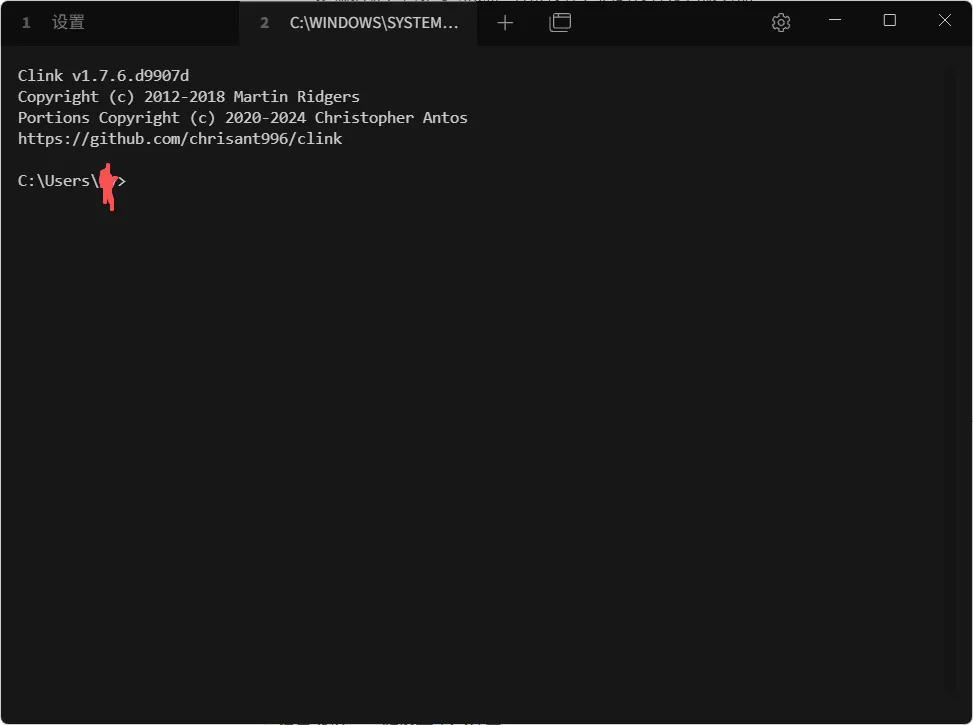The image size is (973, 725).
Task: Click the Clink v1.7.6 version line
Action: coord(103,75)
